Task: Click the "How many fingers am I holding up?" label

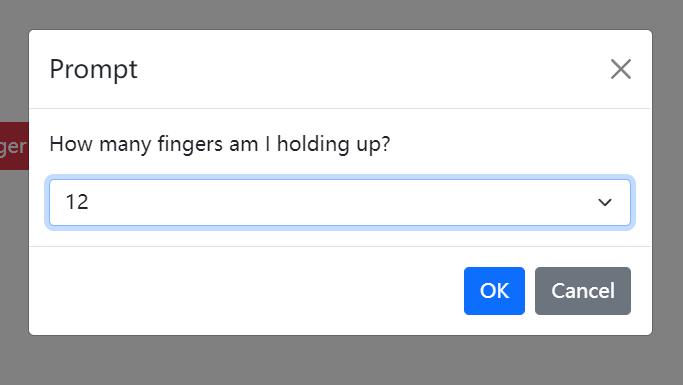Action: tap(220, 144)
